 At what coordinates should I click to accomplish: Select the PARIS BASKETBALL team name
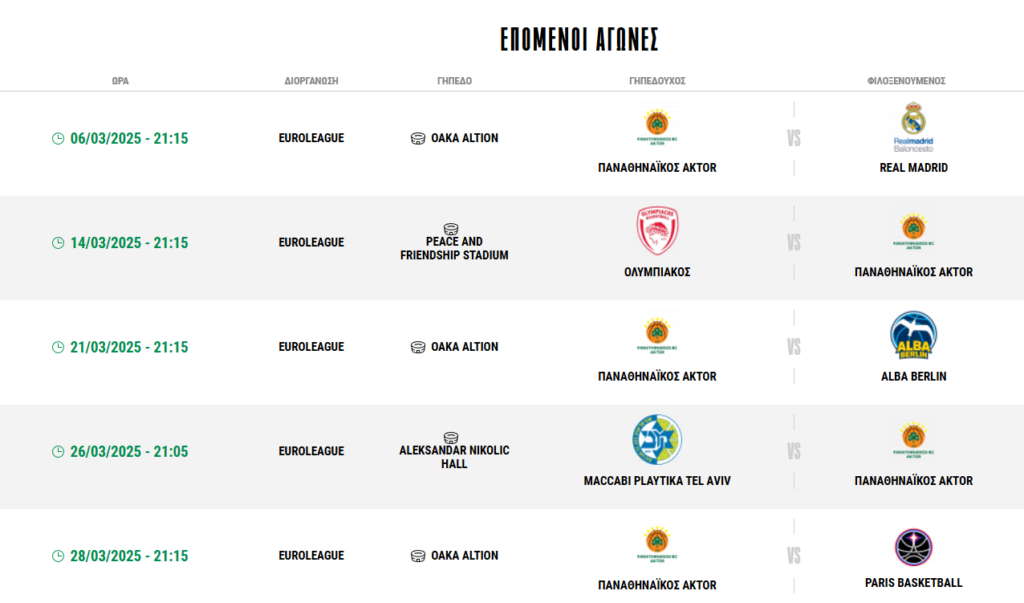[x=913, y=583]
